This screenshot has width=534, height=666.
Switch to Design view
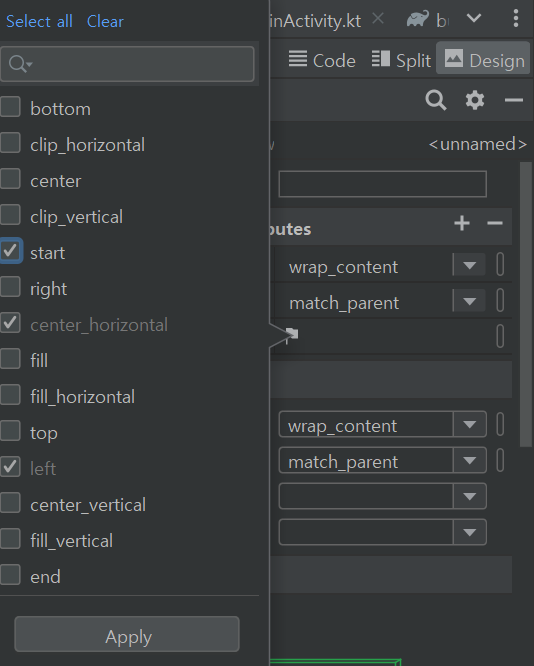click(x=483, y=59)
